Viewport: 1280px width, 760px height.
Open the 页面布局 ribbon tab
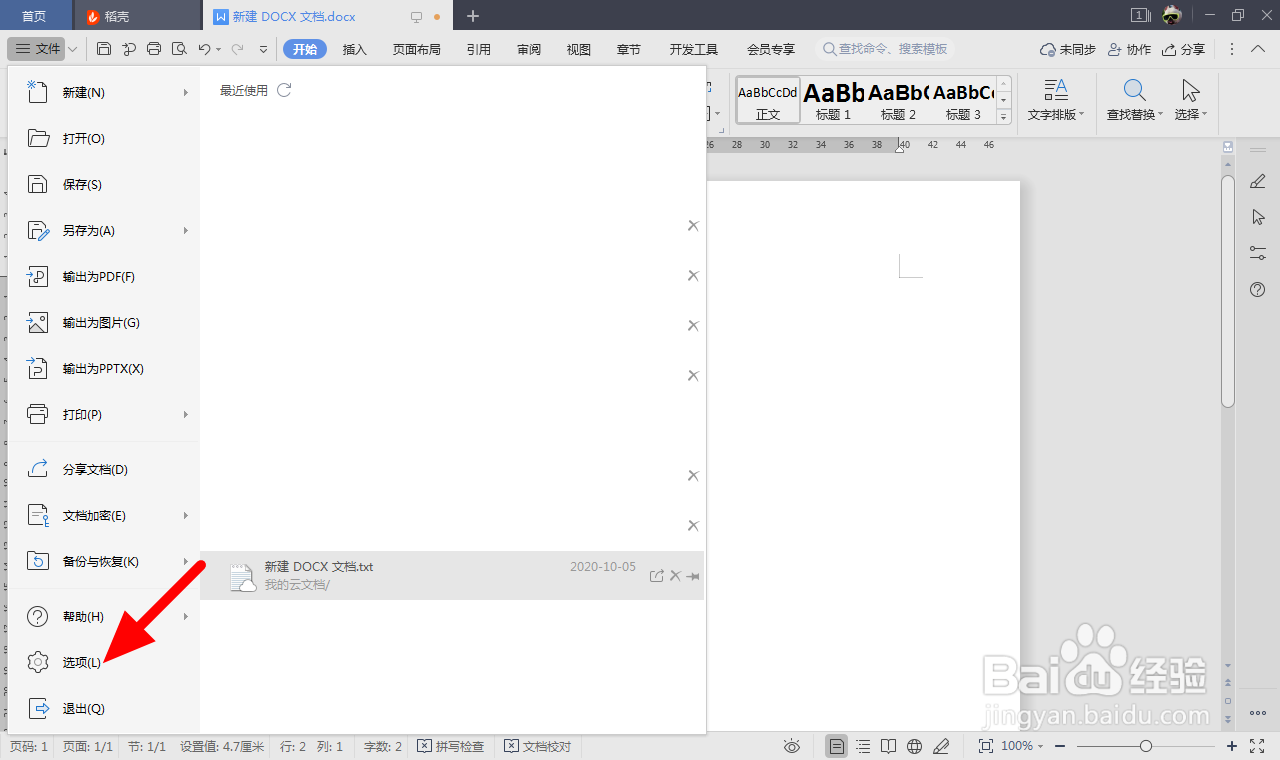416,49
